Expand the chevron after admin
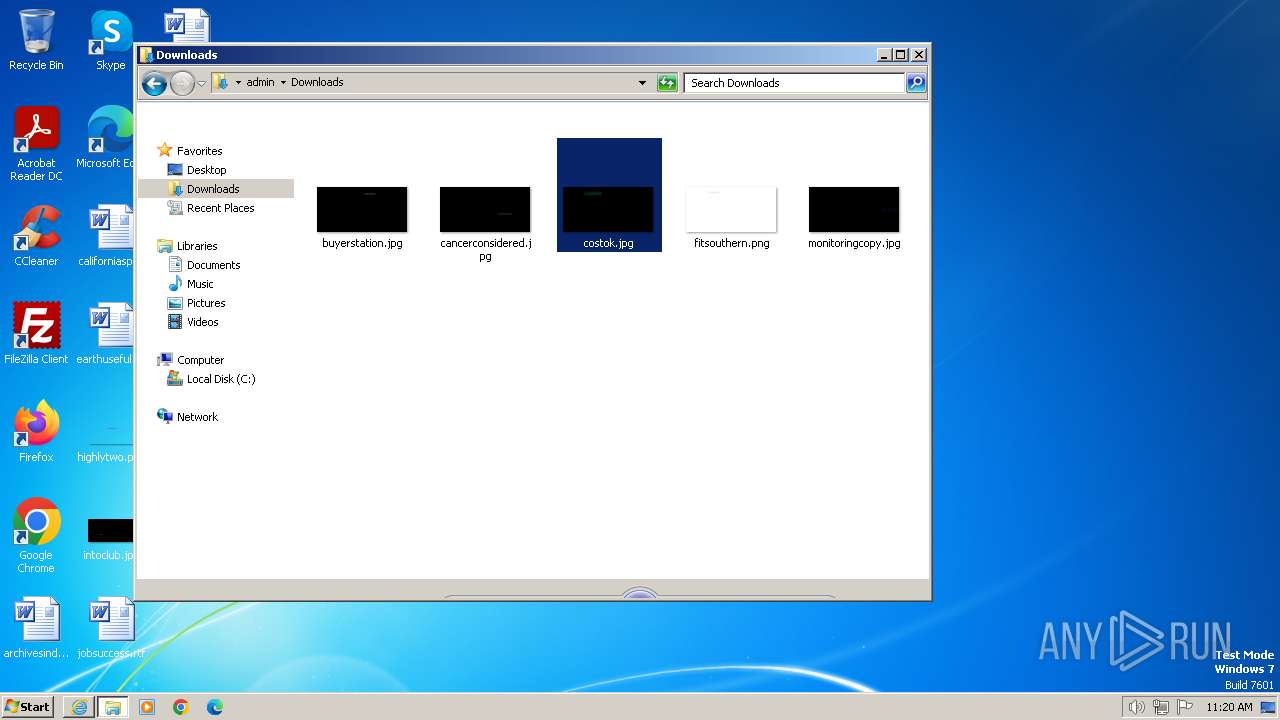1280x720 pixels. pos(283,83)
